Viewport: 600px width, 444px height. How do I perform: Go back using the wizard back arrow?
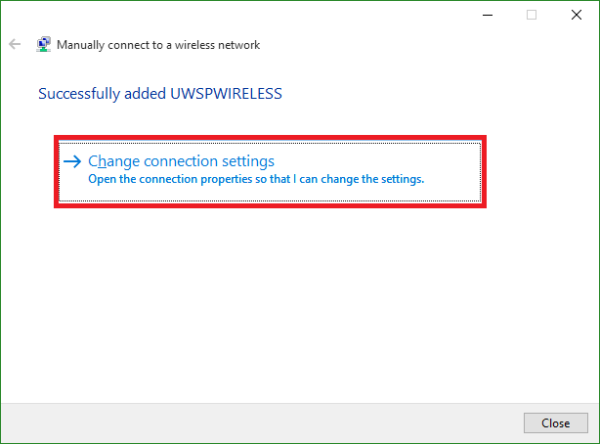[15, 44]
